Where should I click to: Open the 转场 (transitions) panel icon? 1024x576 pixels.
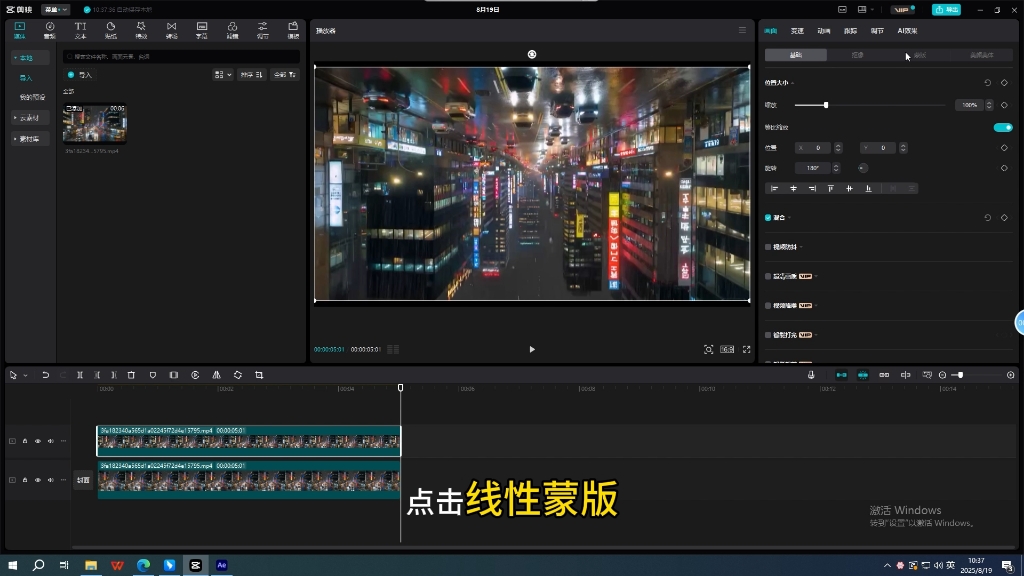(171, 30)
